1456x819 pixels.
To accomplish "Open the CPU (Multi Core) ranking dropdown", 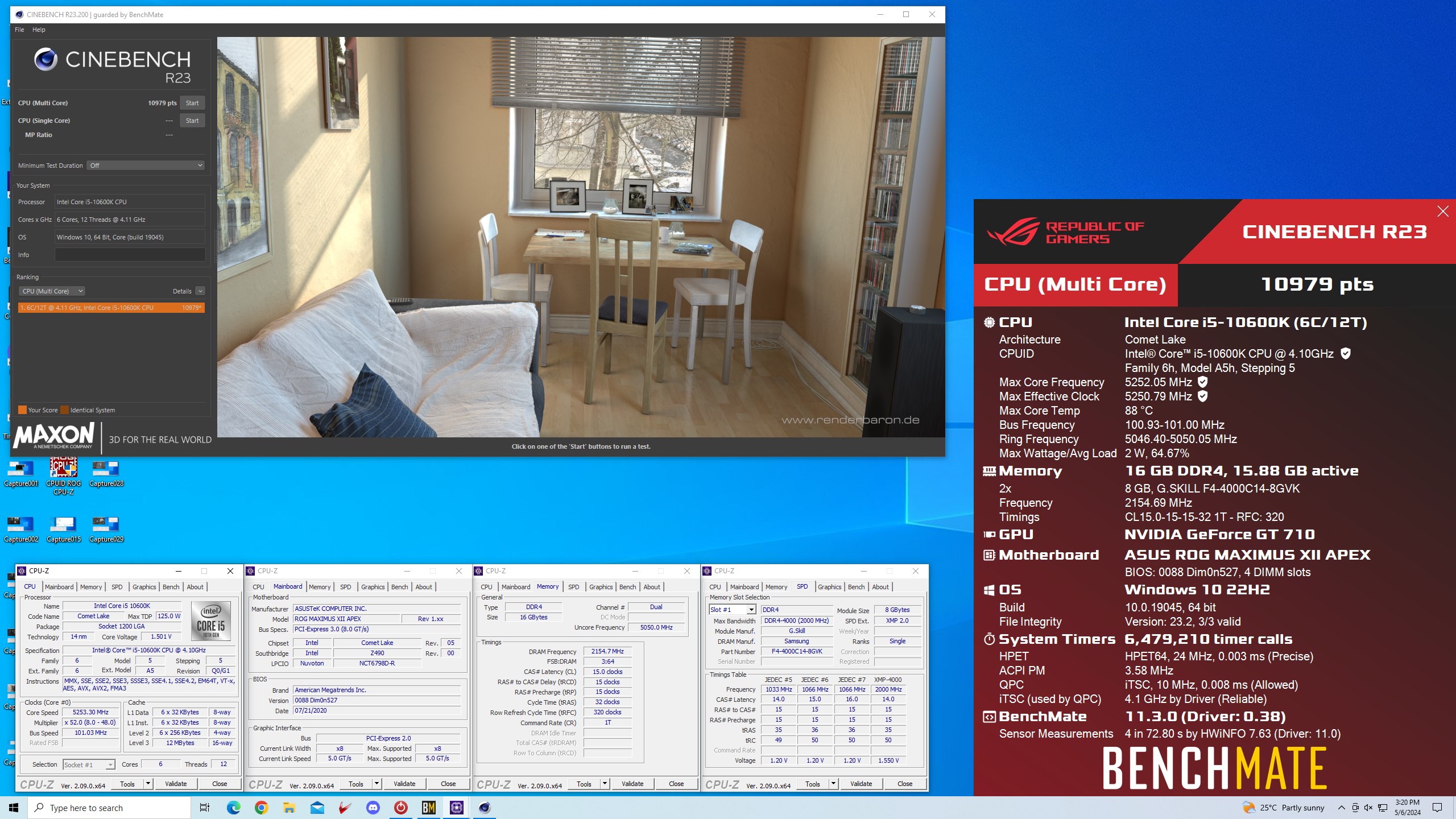I will [x=52, y=291].
